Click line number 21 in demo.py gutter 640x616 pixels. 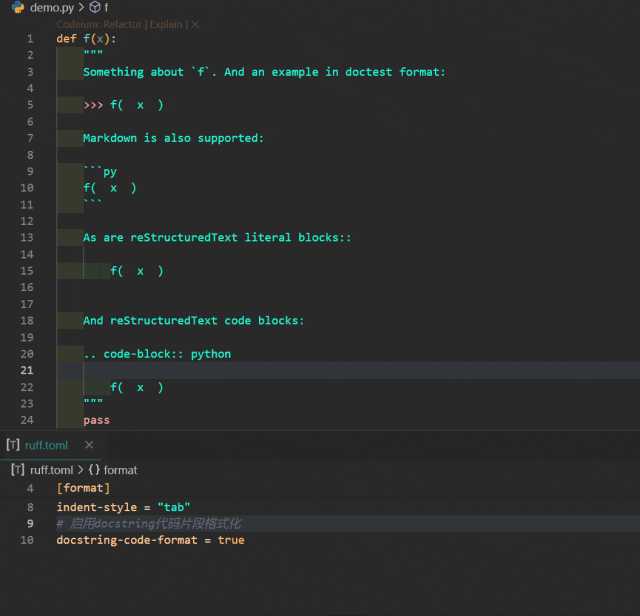[27, 371]
